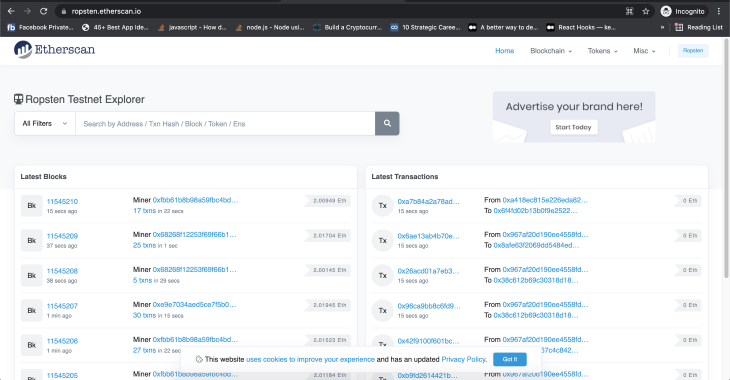The height and width of the screenshot is (380, 730).
Task: Expand the Misc menu
Action: [x=644, y=51]
